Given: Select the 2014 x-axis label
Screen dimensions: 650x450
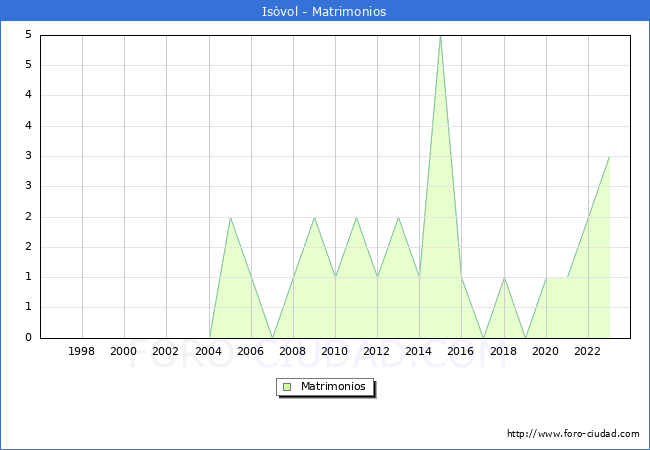Looking at the screenshot, I should tap(419, 351).
